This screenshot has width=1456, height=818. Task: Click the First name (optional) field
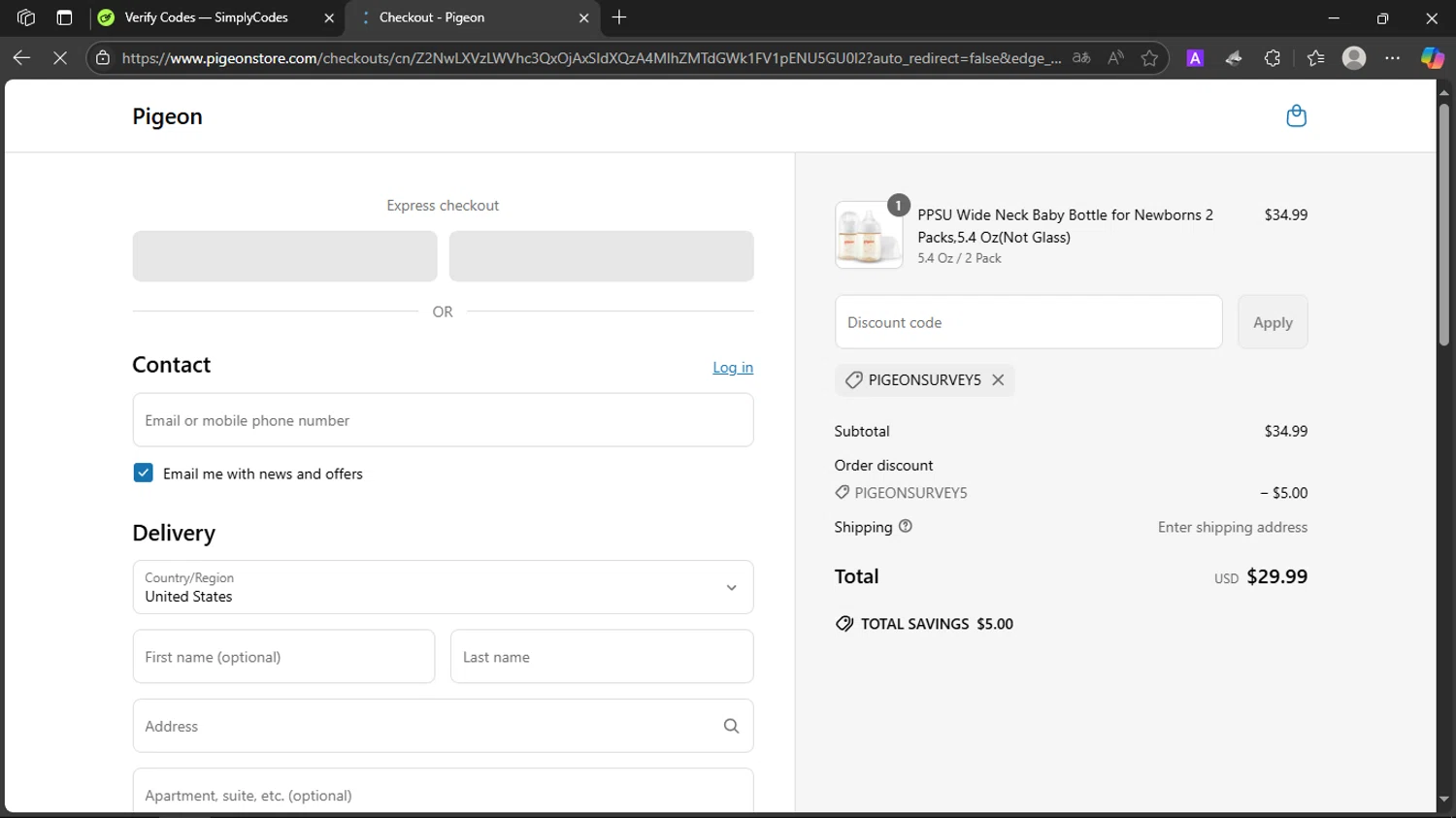click(283, 657)
